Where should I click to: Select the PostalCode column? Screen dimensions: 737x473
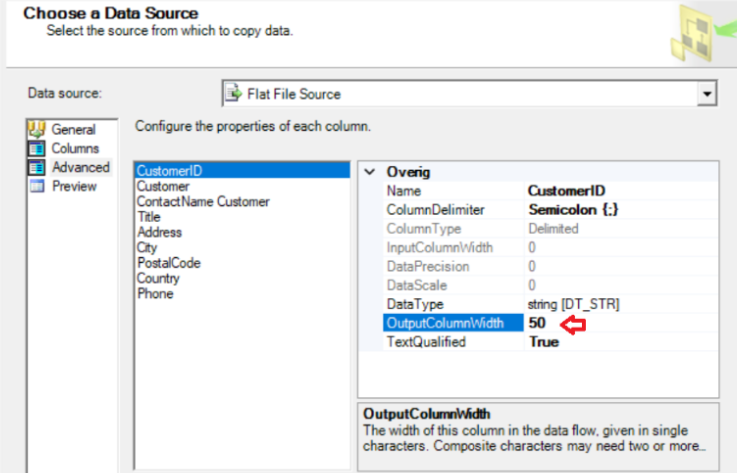tap(169, 263)
